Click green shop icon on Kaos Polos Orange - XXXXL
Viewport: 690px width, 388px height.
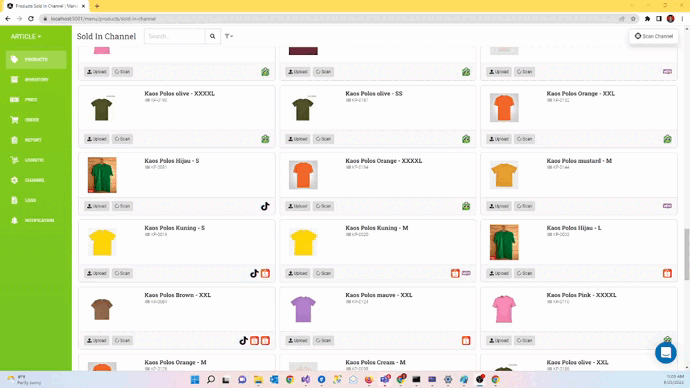(466, 206)
